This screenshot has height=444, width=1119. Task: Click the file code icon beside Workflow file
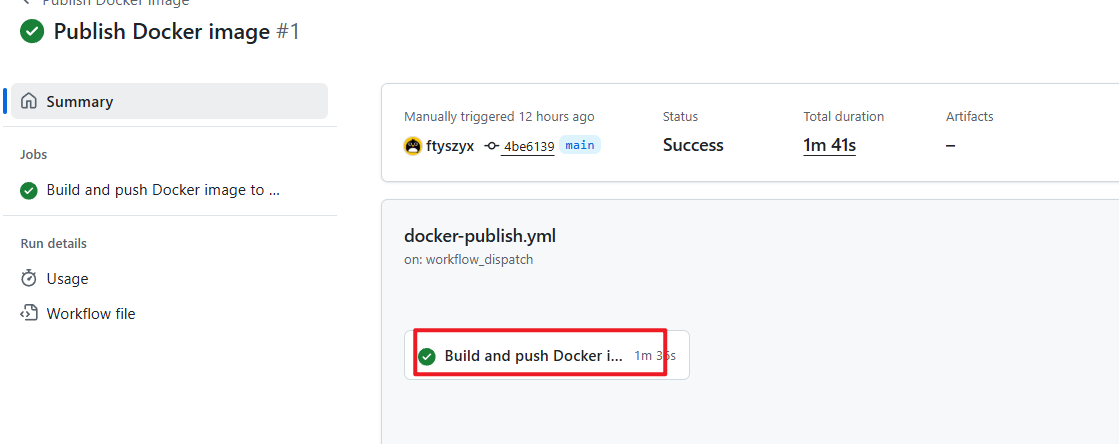[29, 313]
